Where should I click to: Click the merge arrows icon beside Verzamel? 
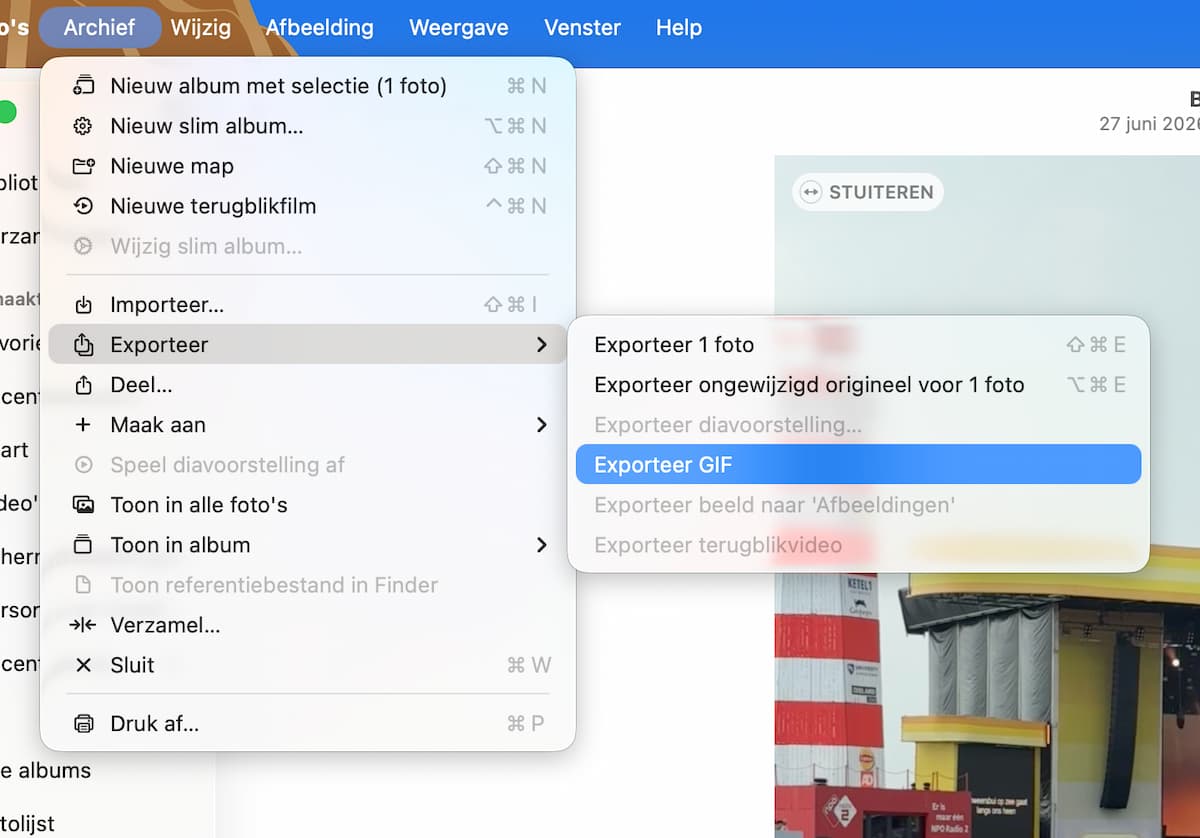[83, 626]
